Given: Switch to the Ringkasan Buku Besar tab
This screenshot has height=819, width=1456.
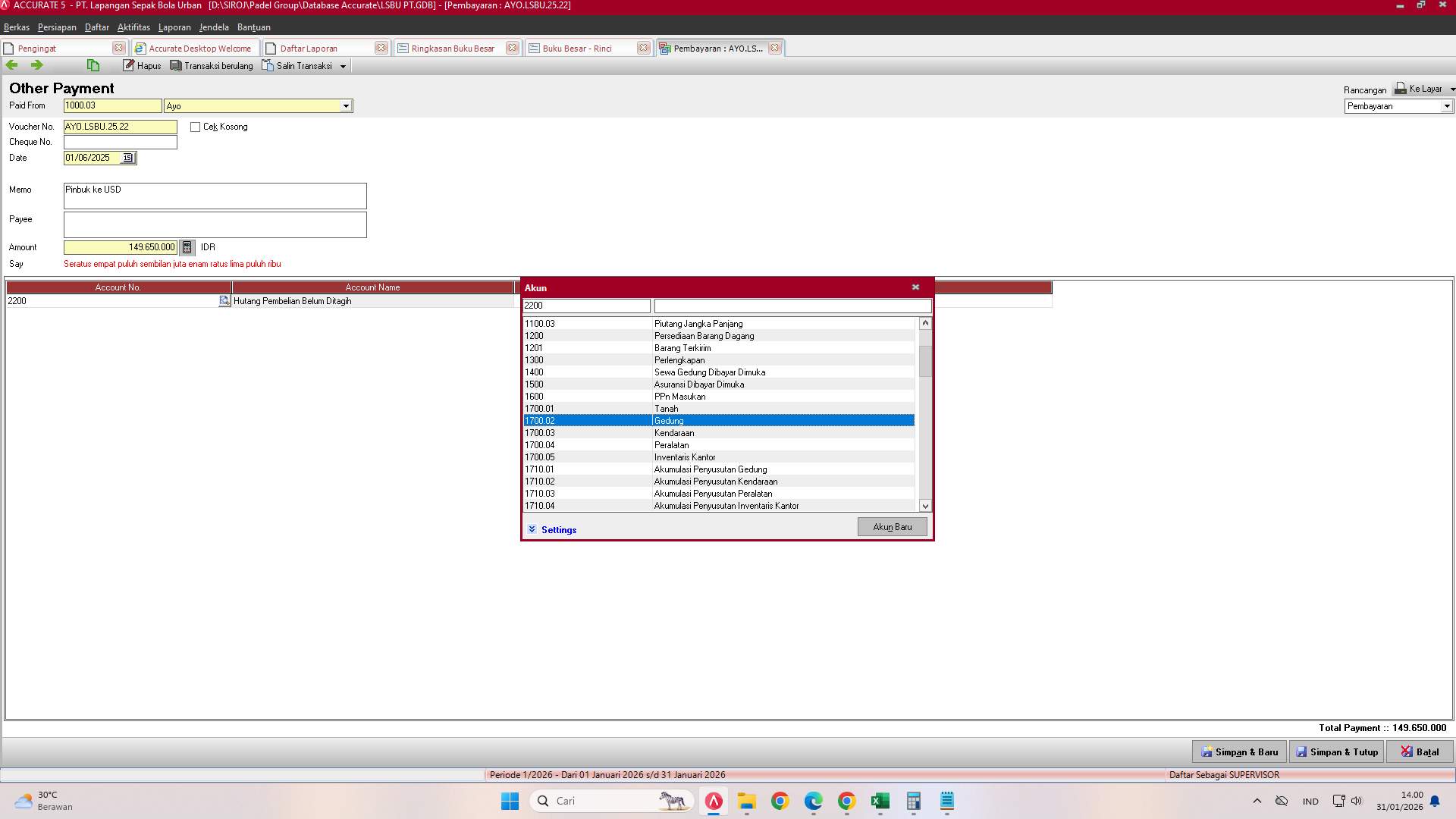Looking at the screenshot, I should pyautogui.click(x=451, y=48).
